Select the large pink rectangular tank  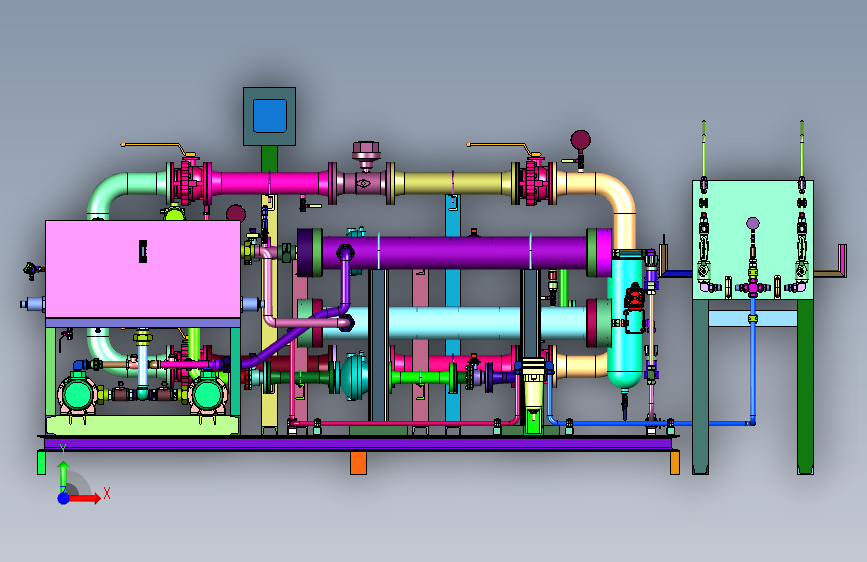[143, 269]
